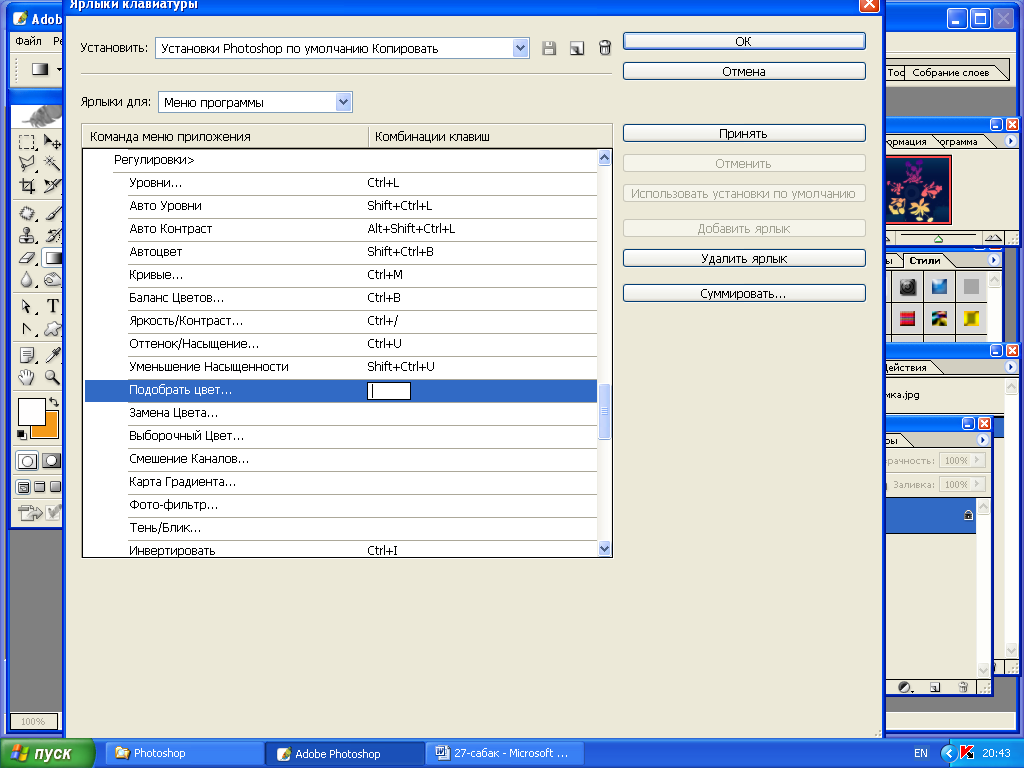This screenshot has width=1024, height=768.
Task: Open the Navigator palette flyout menu
Action: [1010, 141]
